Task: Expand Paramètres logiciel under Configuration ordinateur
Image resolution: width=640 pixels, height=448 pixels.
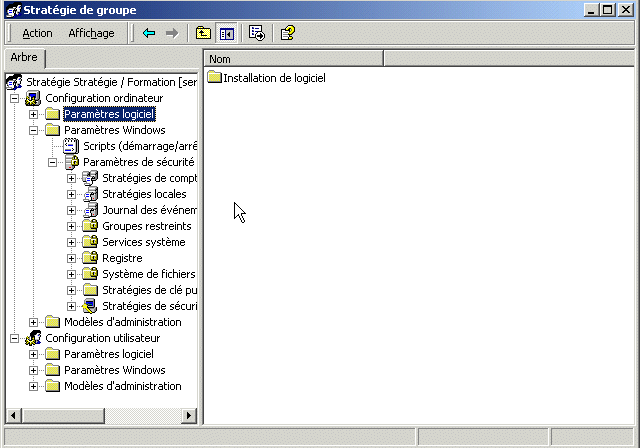Action: click(33, 114)
